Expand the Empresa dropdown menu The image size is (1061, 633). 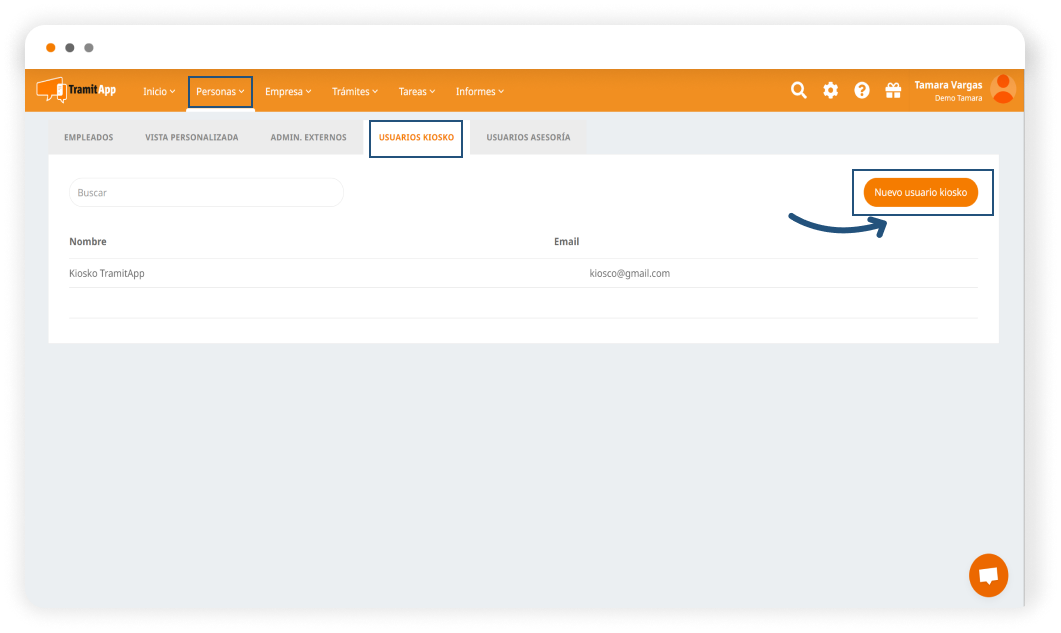click(x=288, y=91)
